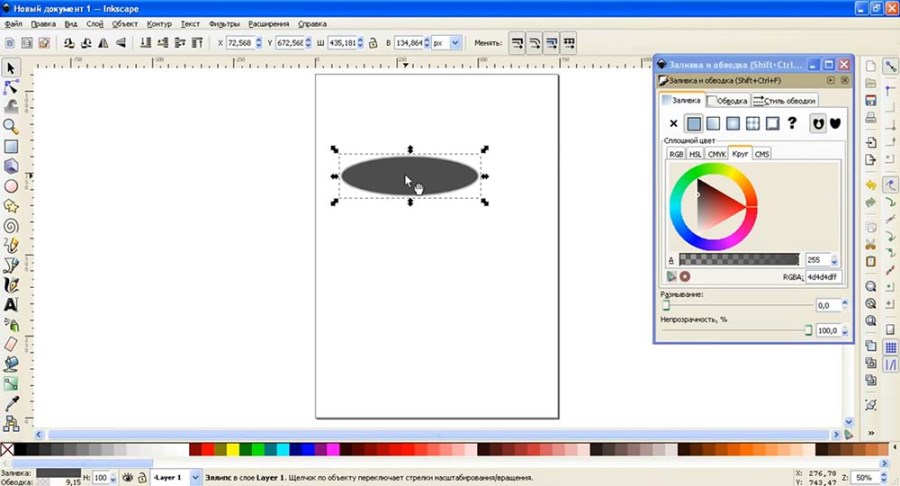
Task: Select the Bezier pen tool
Action: [10, 265]
